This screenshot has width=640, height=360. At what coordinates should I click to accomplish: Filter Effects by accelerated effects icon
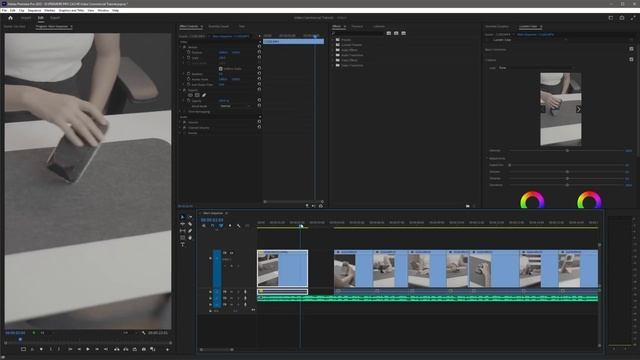click(x=389, y=33)
